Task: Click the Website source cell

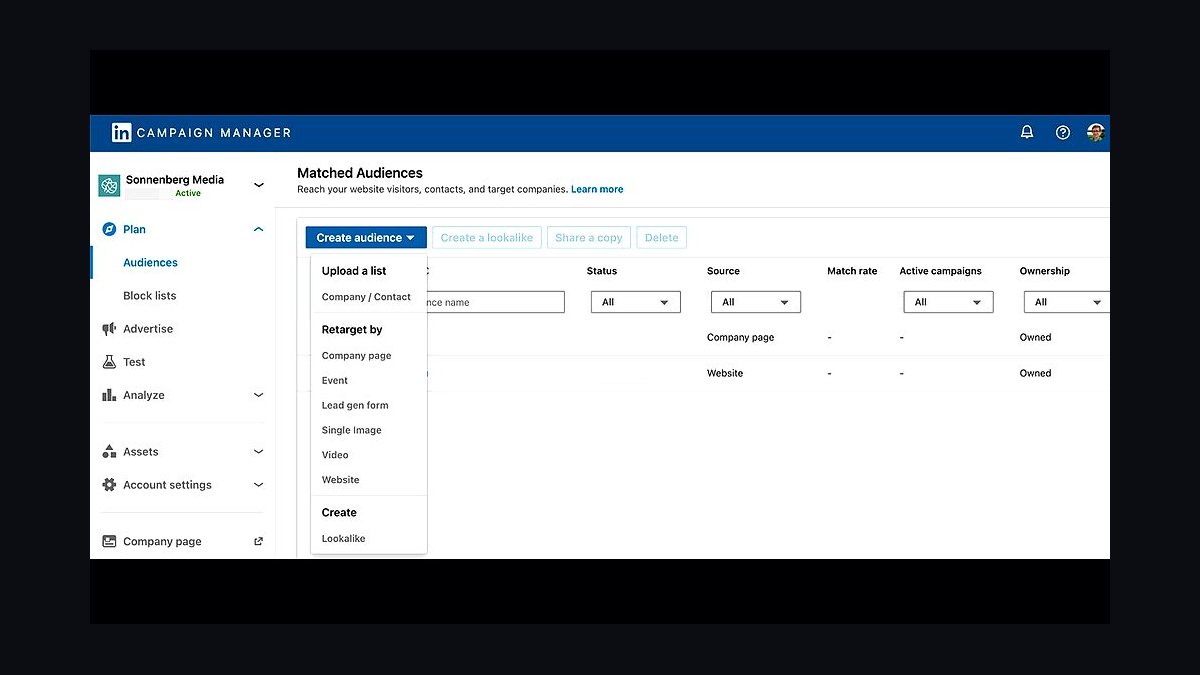Action: [x=725, y=373]
